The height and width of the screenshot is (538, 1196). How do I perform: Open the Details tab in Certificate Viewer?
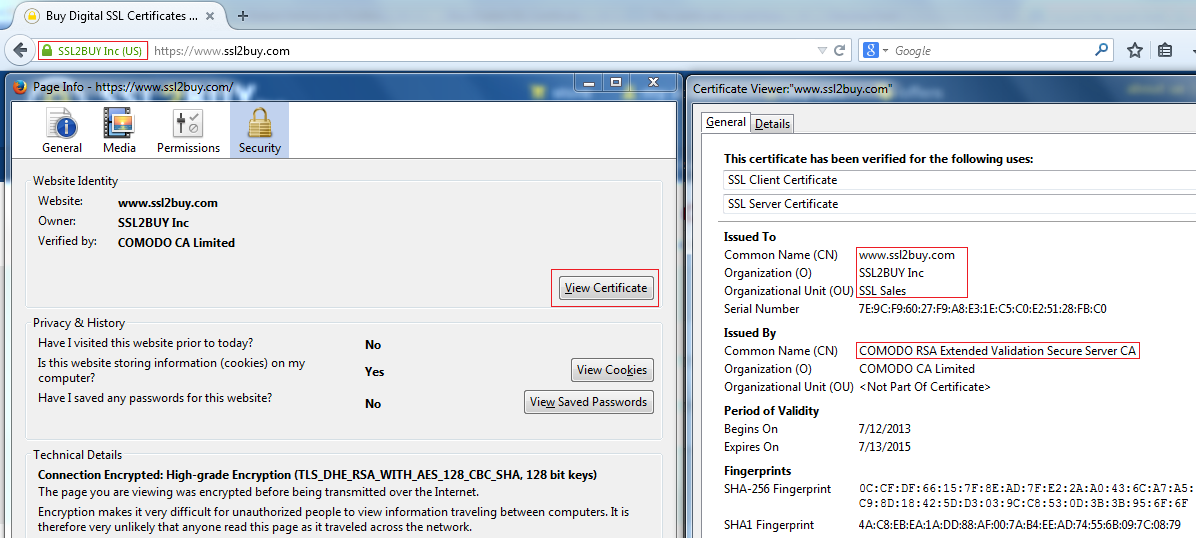[x=772, y=124]
